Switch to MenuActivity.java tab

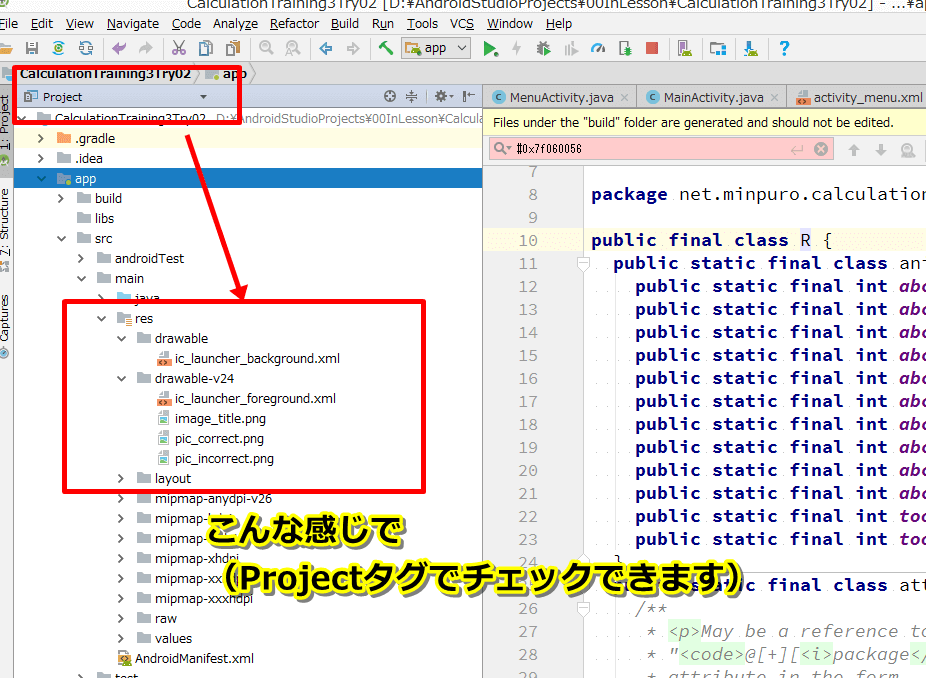pyautogui.click(x=561, y=97)
